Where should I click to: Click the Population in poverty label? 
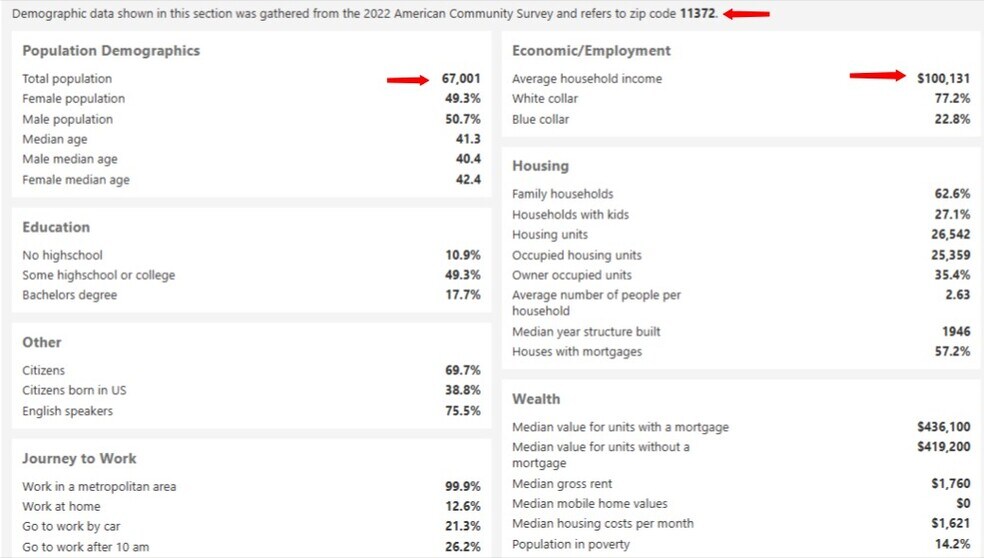pyautogui.click(x=571, y=545)
